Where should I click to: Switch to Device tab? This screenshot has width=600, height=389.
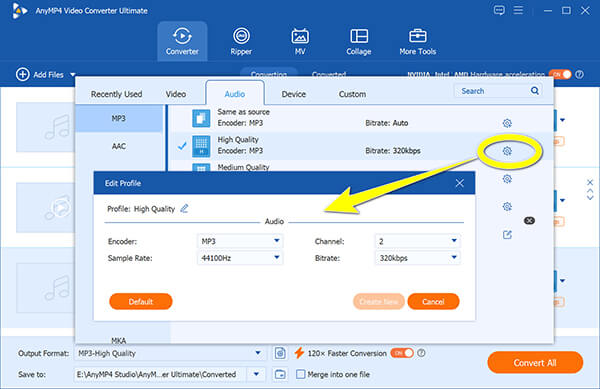pos(293,94)
